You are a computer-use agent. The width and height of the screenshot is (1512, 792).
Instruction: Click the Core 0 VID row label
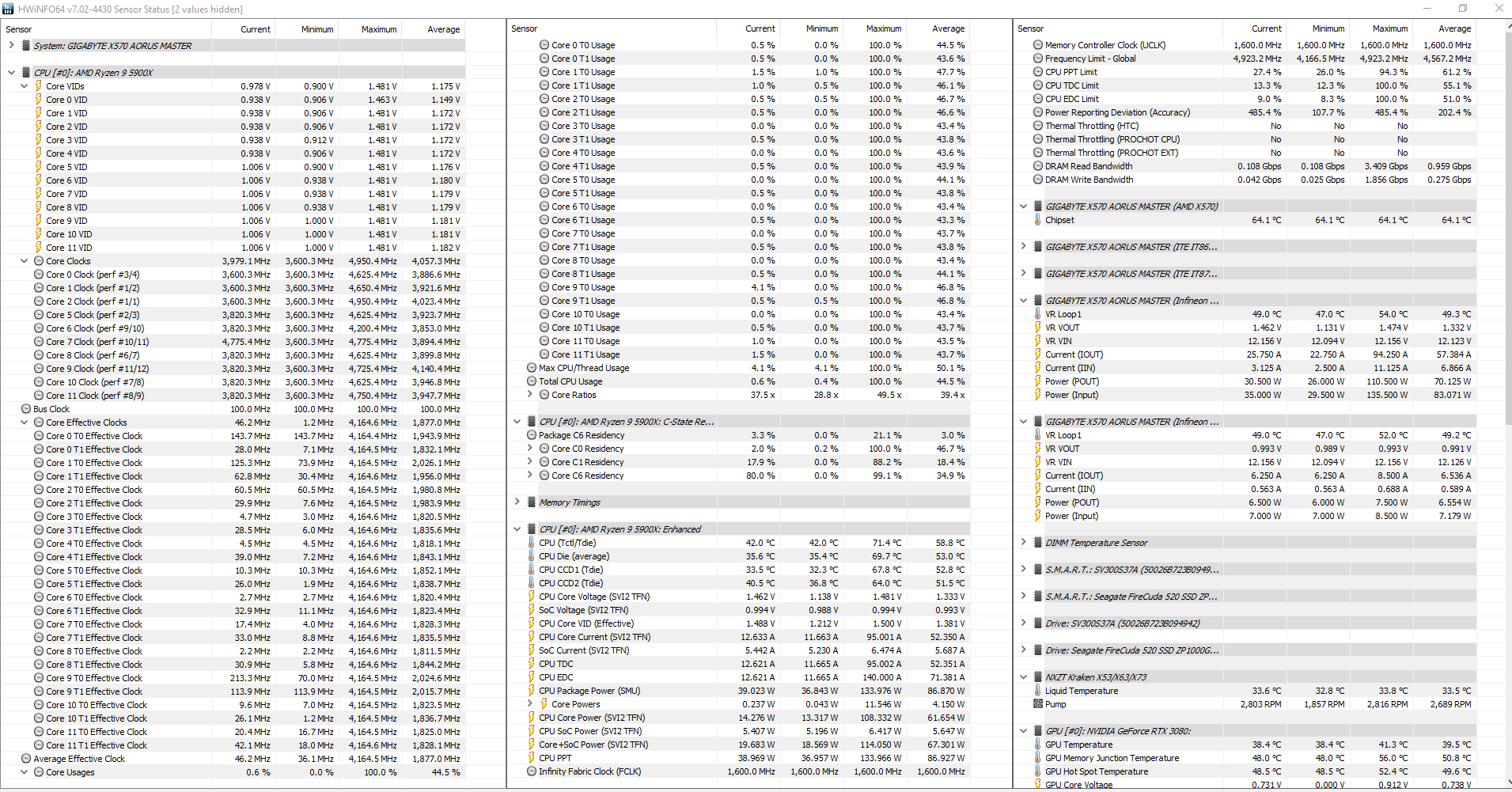click(66, 100)
